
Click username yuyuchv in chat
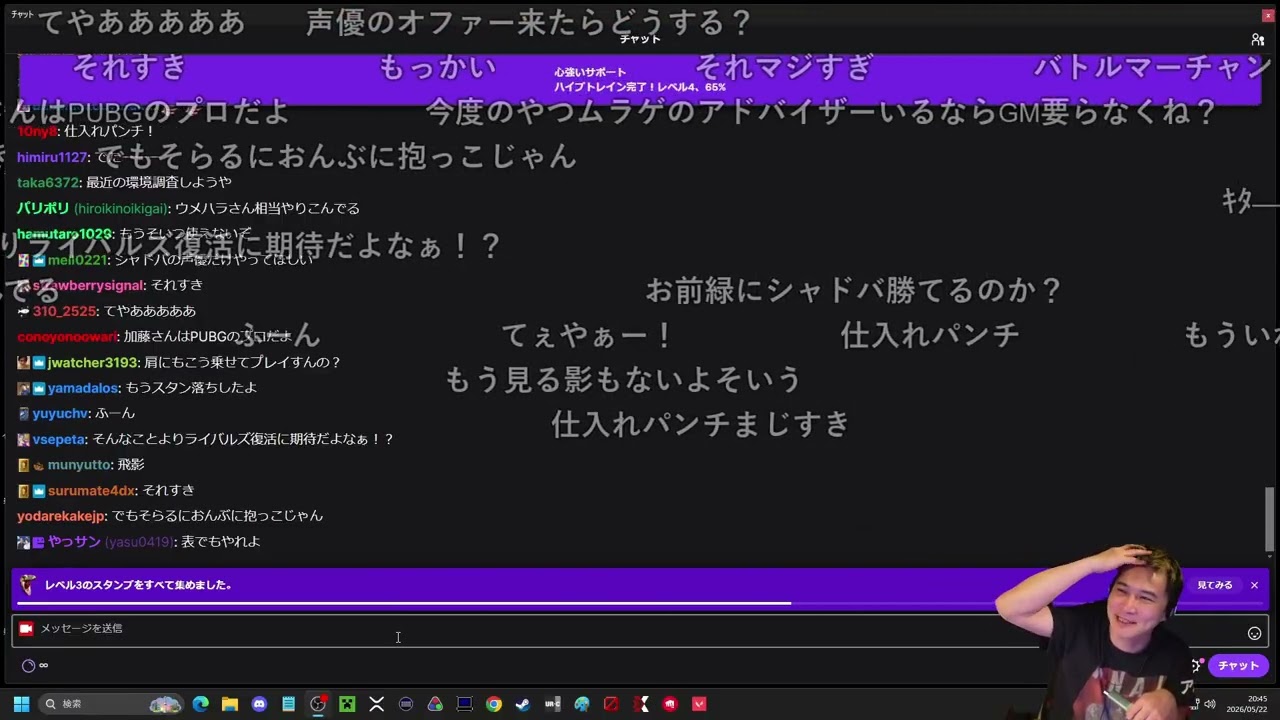coord(60,413)
